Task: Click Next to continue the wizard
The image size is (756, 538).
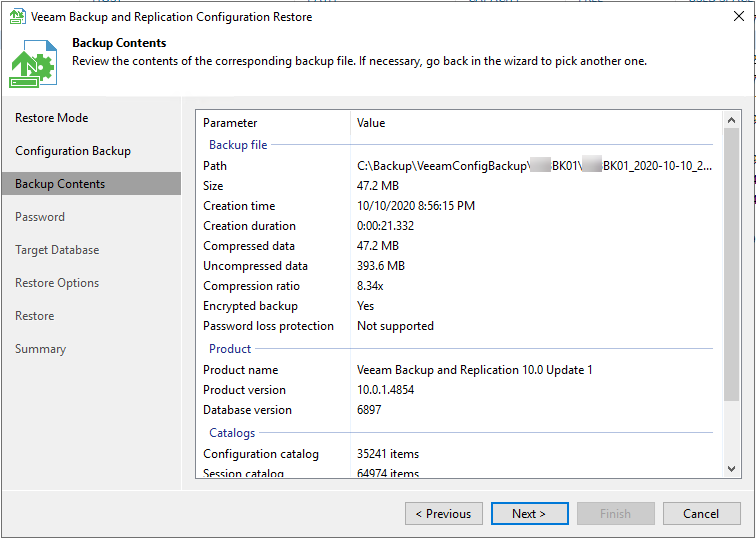Action: pyautogui.click(x=529, y=513)
